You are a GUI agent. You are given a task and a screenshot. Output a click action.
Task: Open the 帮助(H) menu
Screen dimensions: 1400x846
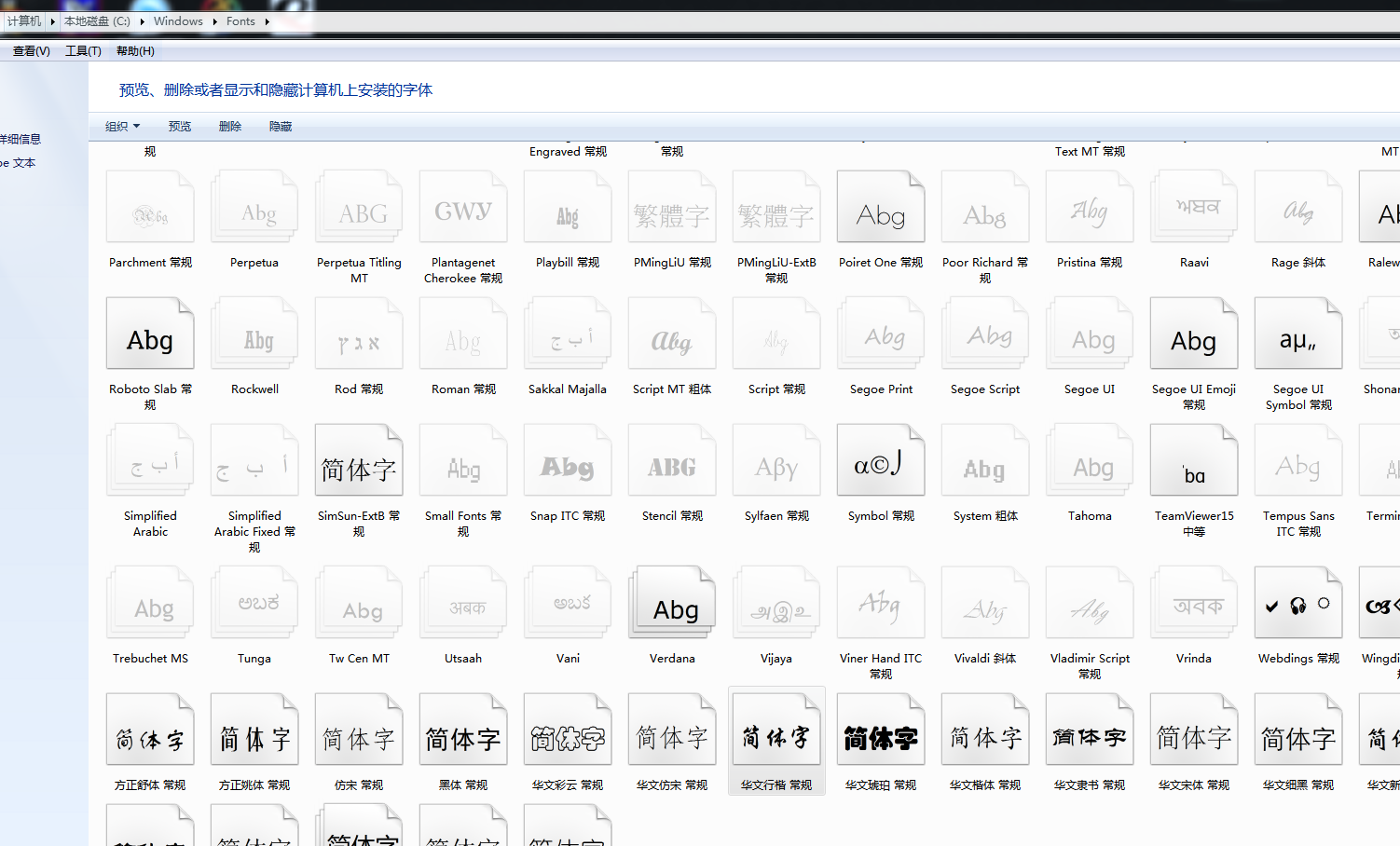tap(135, 51)
